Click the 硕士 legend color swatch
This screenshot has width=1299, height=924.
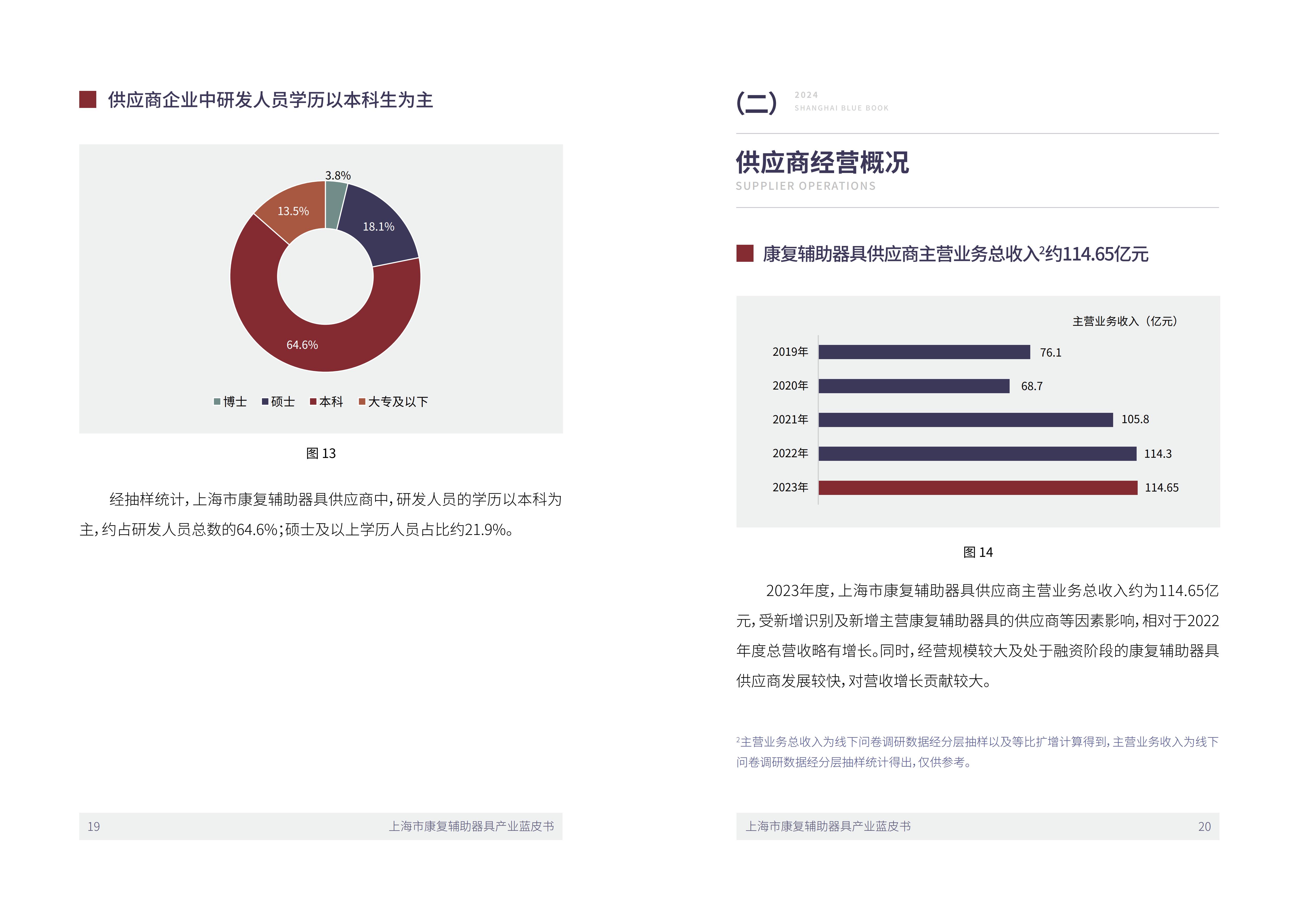(x=265, y=402)
